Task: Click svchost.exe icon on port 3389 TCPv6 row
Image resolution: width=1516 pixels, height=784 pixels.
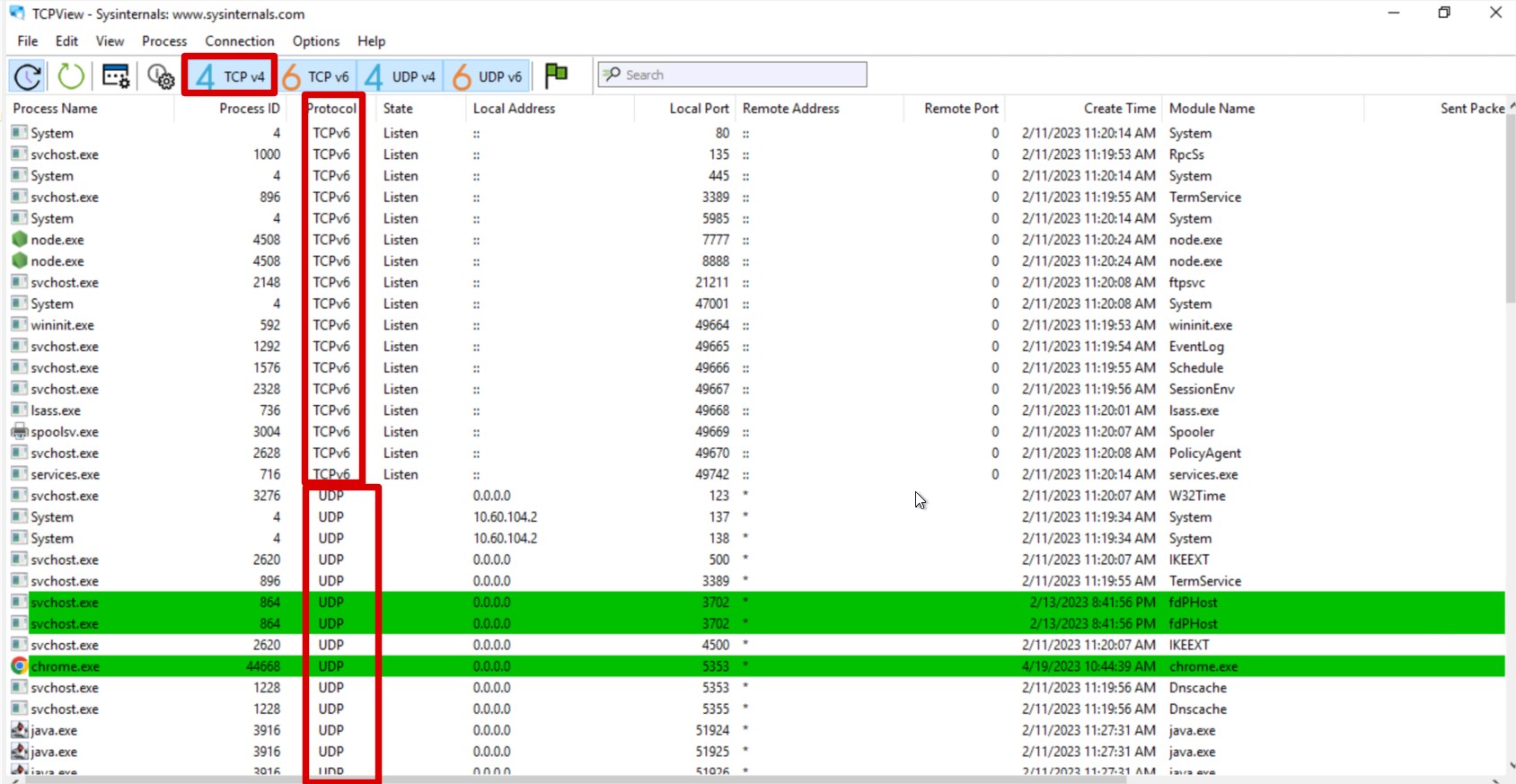Action: tap(19, 198)
